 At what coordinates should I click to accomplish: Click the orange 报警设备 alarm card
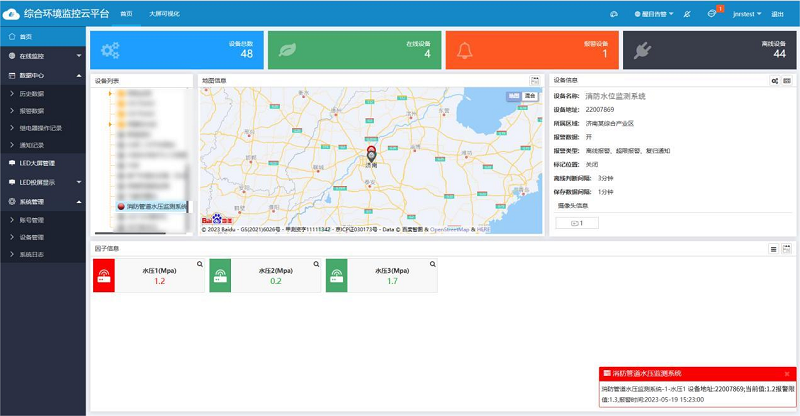531,49
